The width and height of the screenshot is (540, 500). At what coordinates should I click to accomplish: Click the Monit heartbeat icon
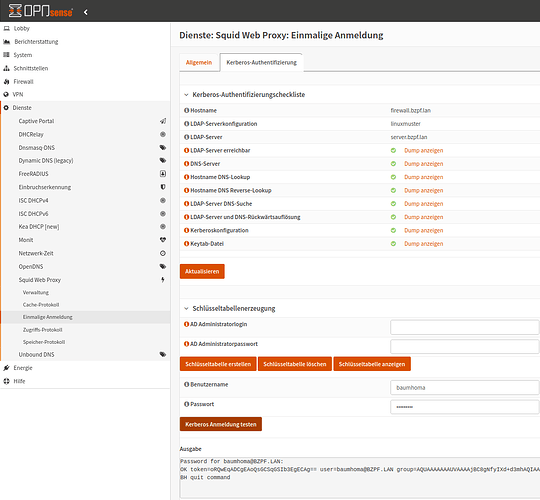163,240
